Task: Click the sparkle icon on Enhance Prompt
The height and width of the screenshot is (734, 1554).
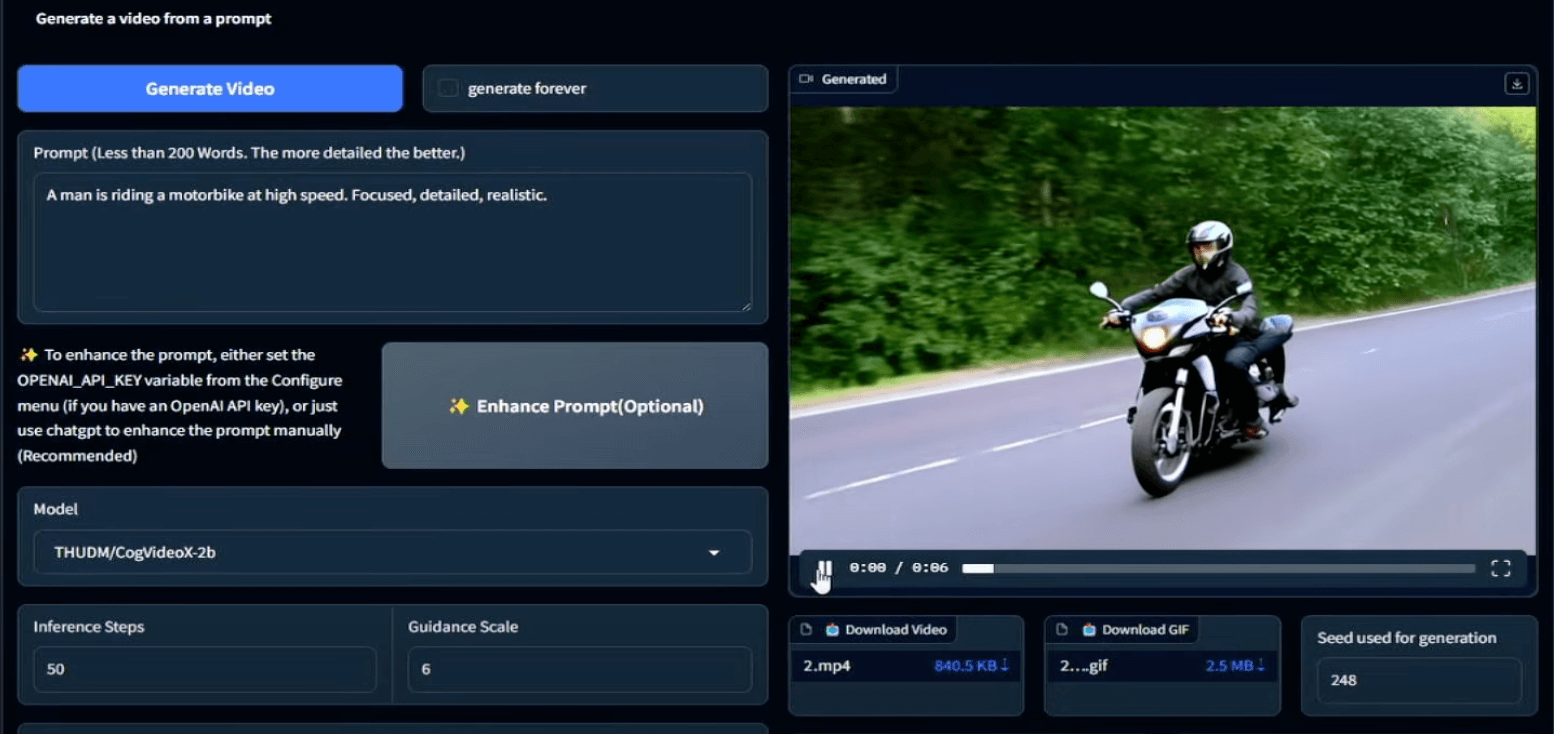Action: [459, 406]
